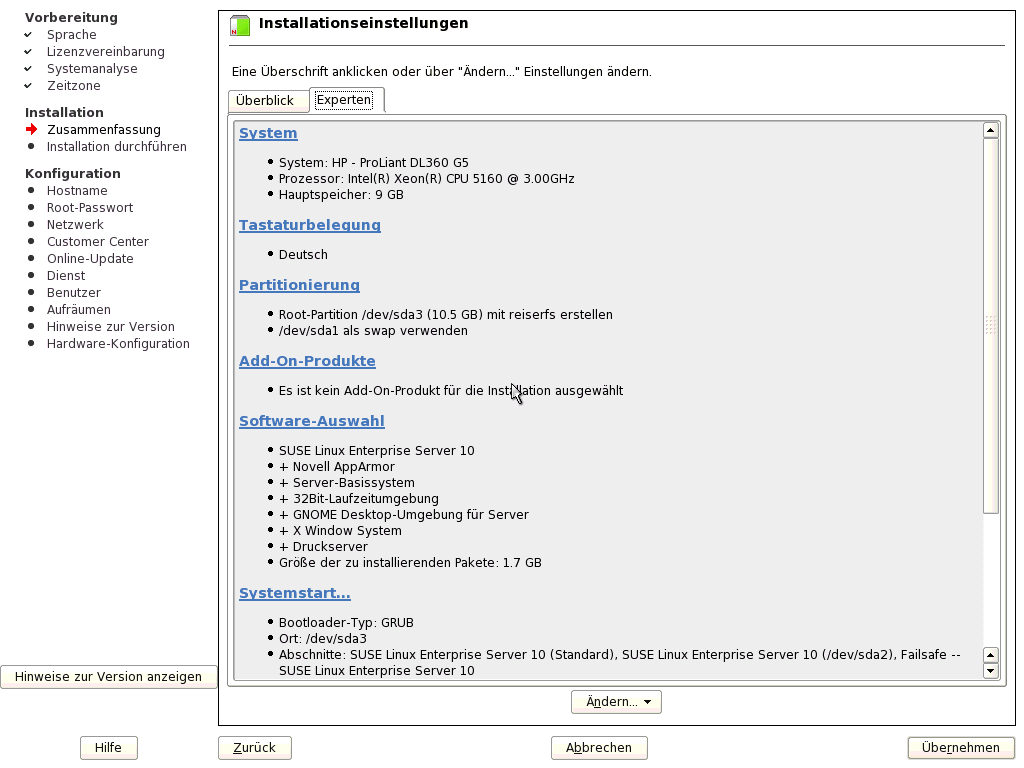The height and width of the screenshot is (768, 1024).
Task: Select the Dienst step in sidebar
Action: (66, 276)
